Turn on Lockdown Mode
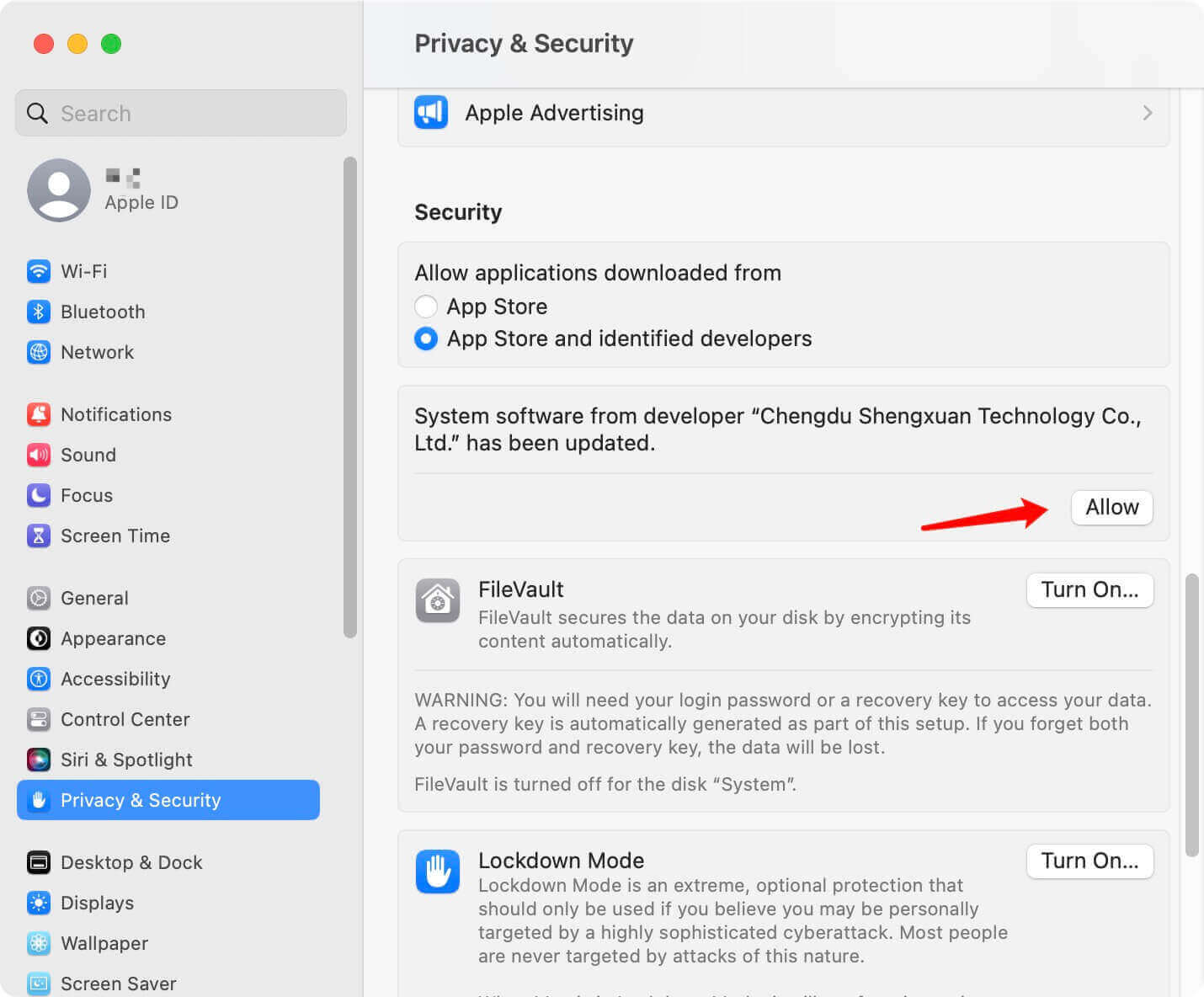Viewport: 1204px width, 997px height. pyautogui.click(x=1089, y=861)
